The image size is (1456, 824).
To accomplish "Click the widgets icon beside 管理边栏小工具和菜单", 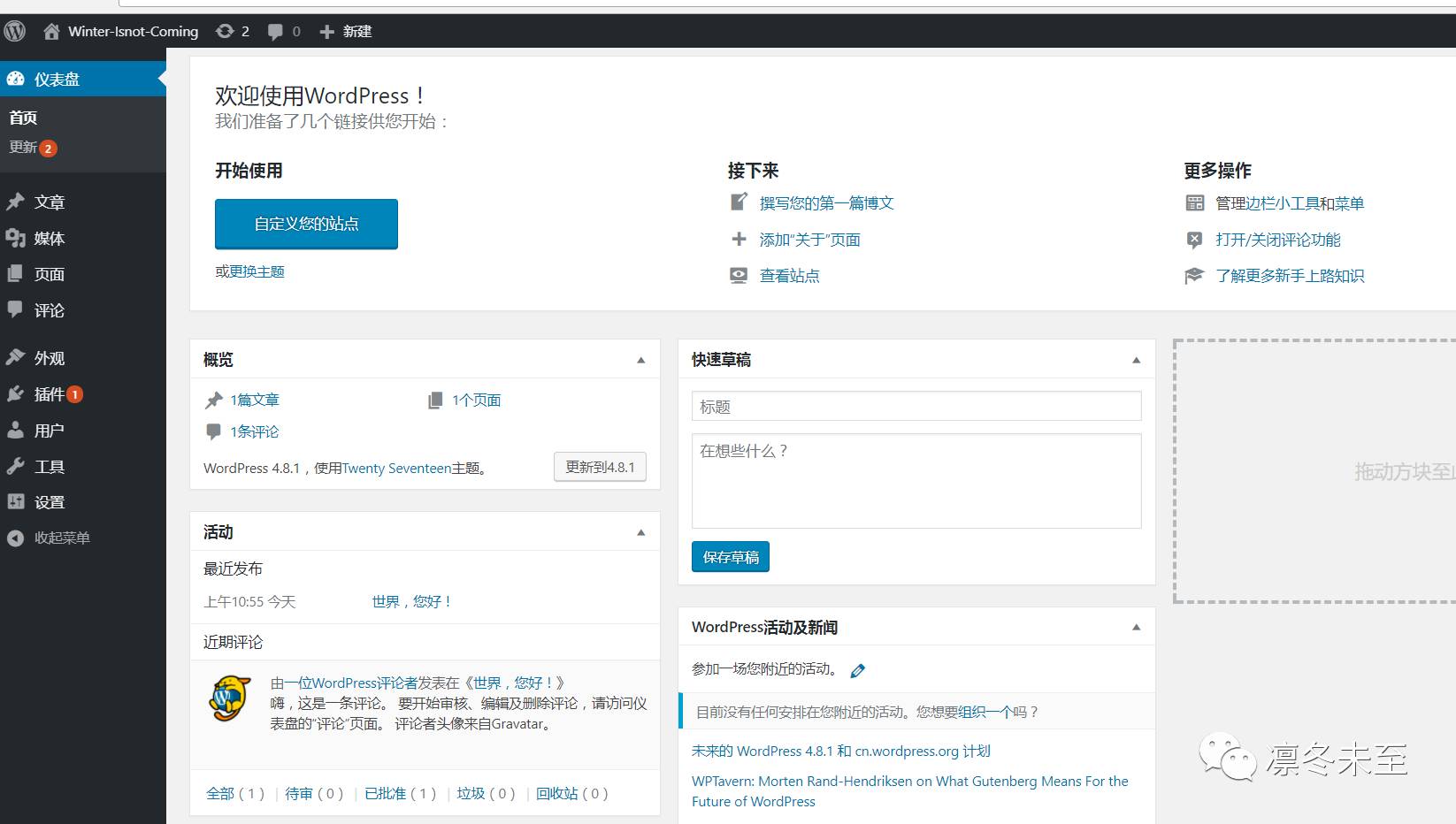I will [1195, 203].
